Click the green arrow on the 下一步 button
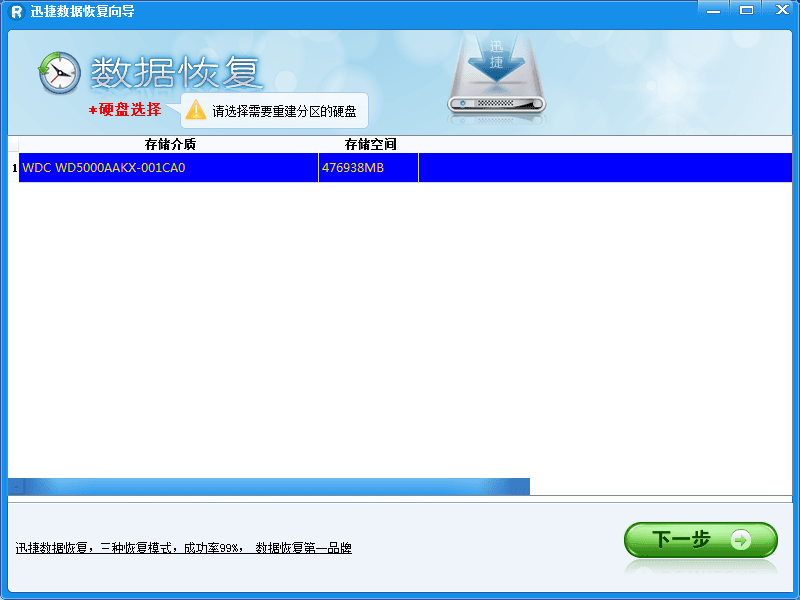 coord(741,540)
